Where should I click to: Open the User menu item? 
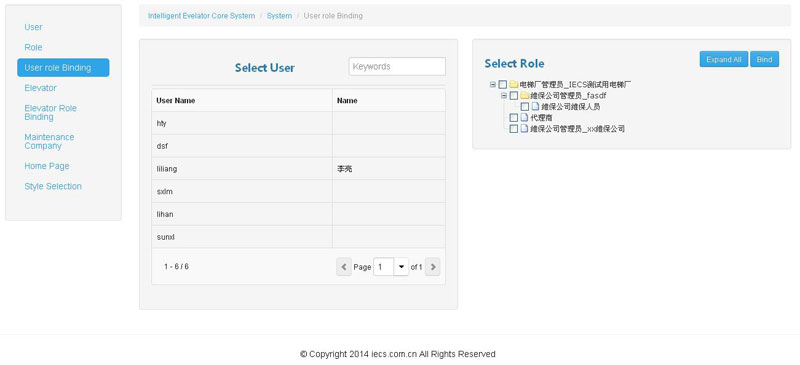point(33,27)
